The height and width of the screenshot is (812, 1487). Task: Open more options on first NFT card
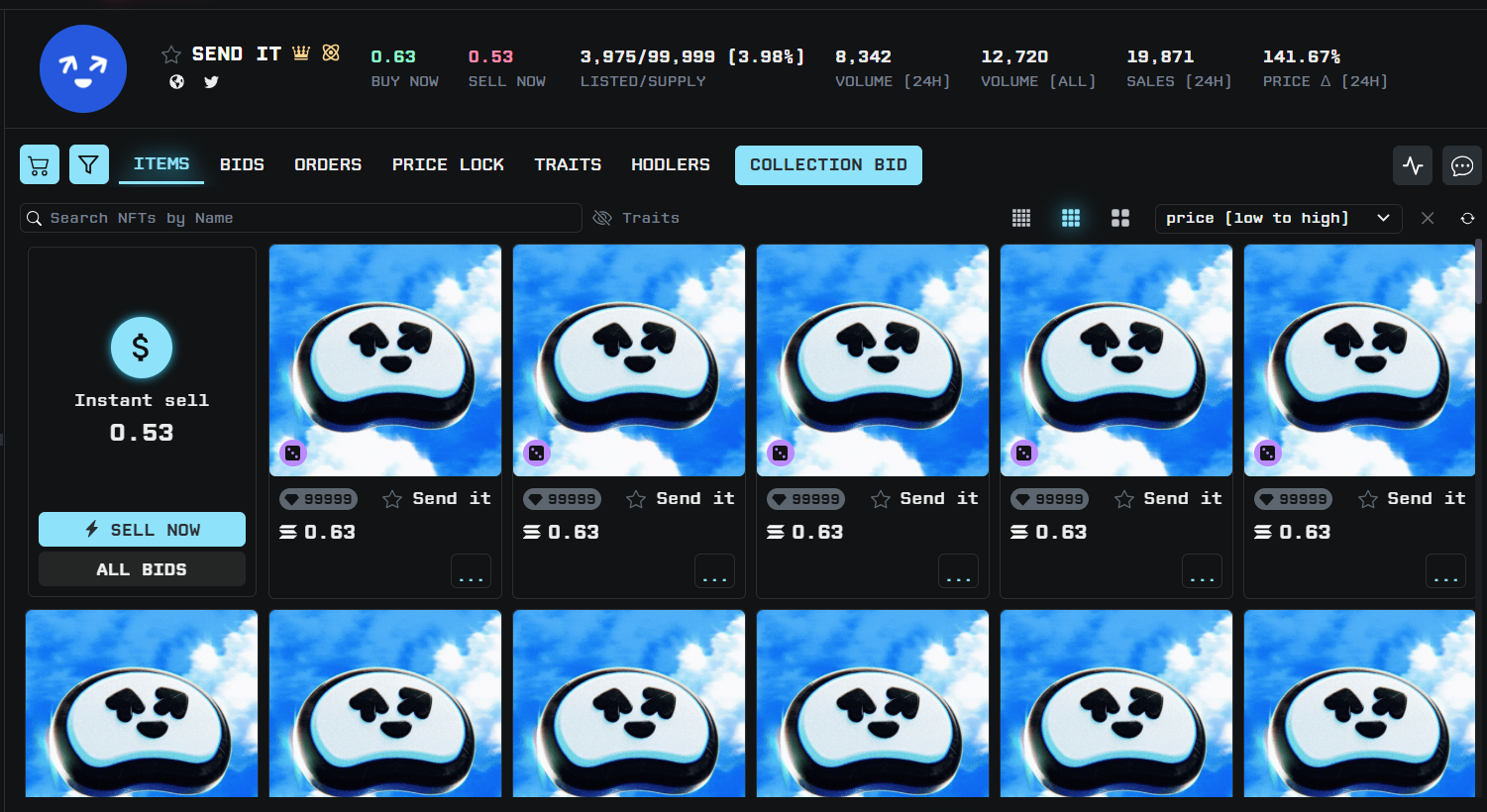click(x=471, y=571)
